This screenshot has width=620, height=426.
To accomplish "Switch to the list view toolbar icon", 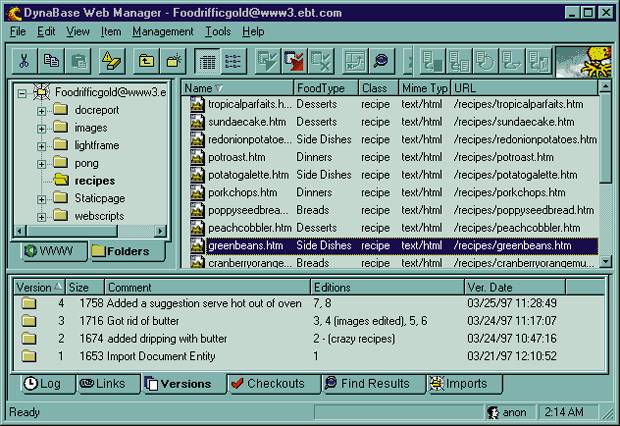I will click(x=233, y=61).
